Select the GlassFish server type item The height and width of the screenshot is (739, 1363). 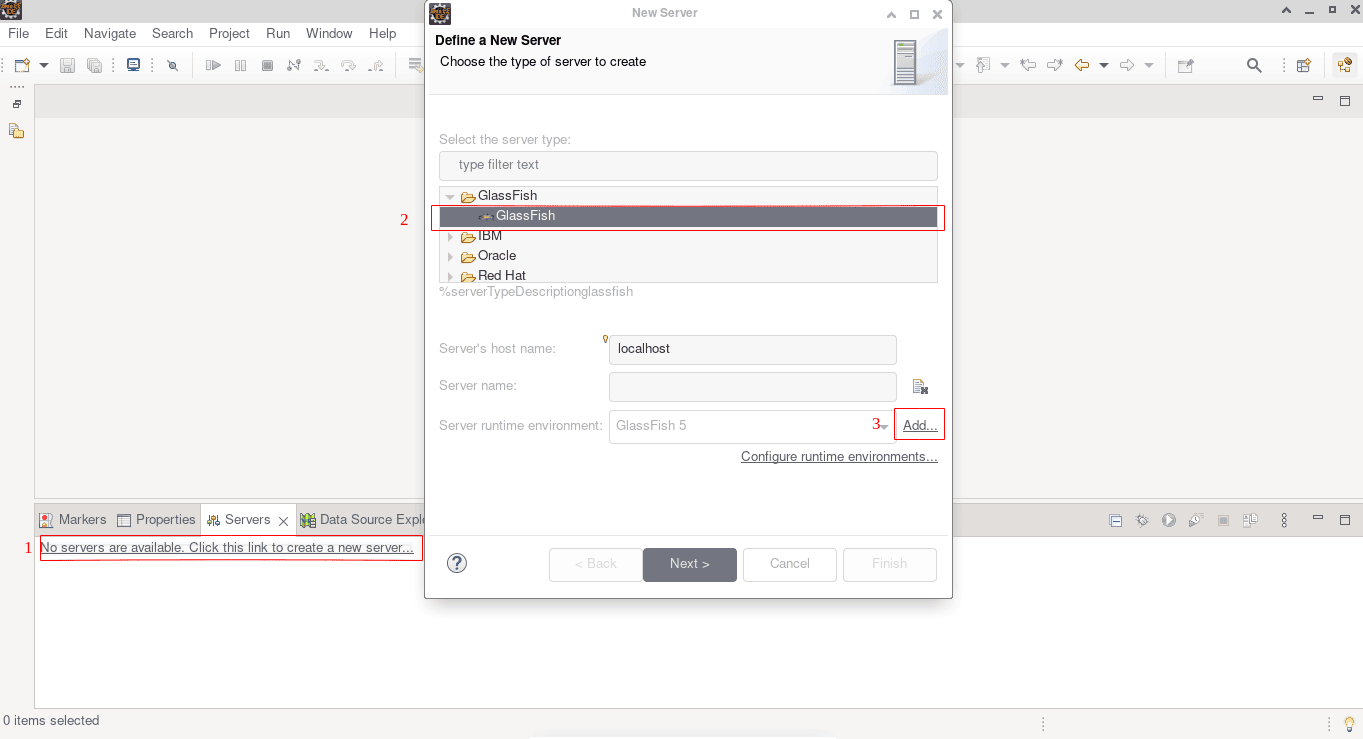click(688, 216)
